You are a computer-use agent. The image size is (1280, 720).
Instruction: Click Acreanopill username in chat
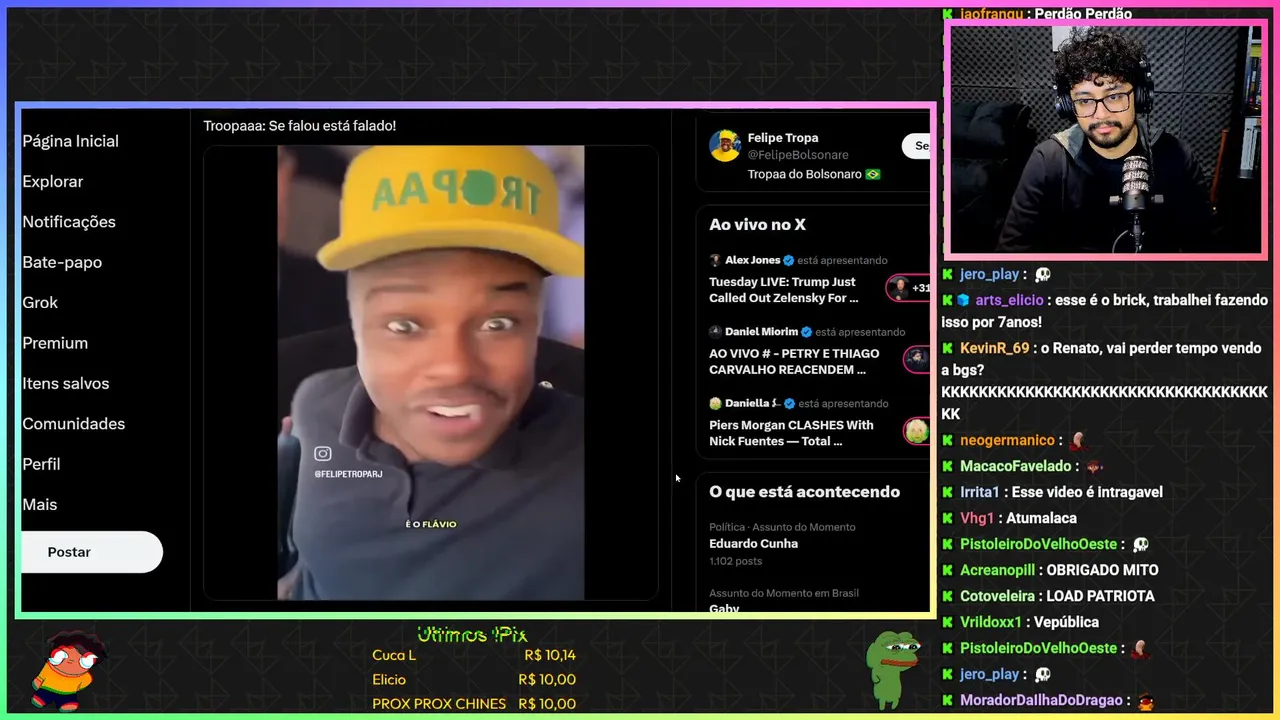click(997, 570)
